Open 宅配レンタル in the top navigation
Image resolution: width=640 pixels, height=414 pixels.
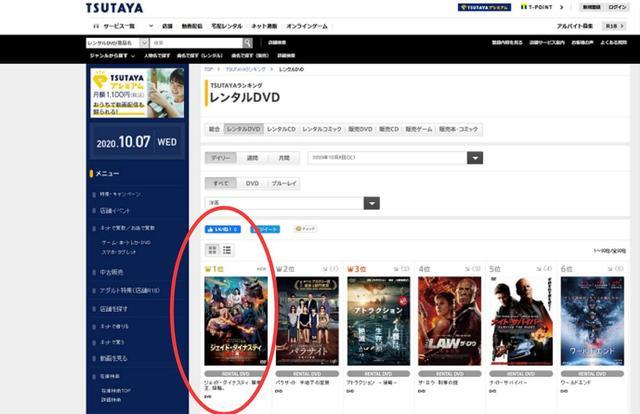[x=227, y=26]
